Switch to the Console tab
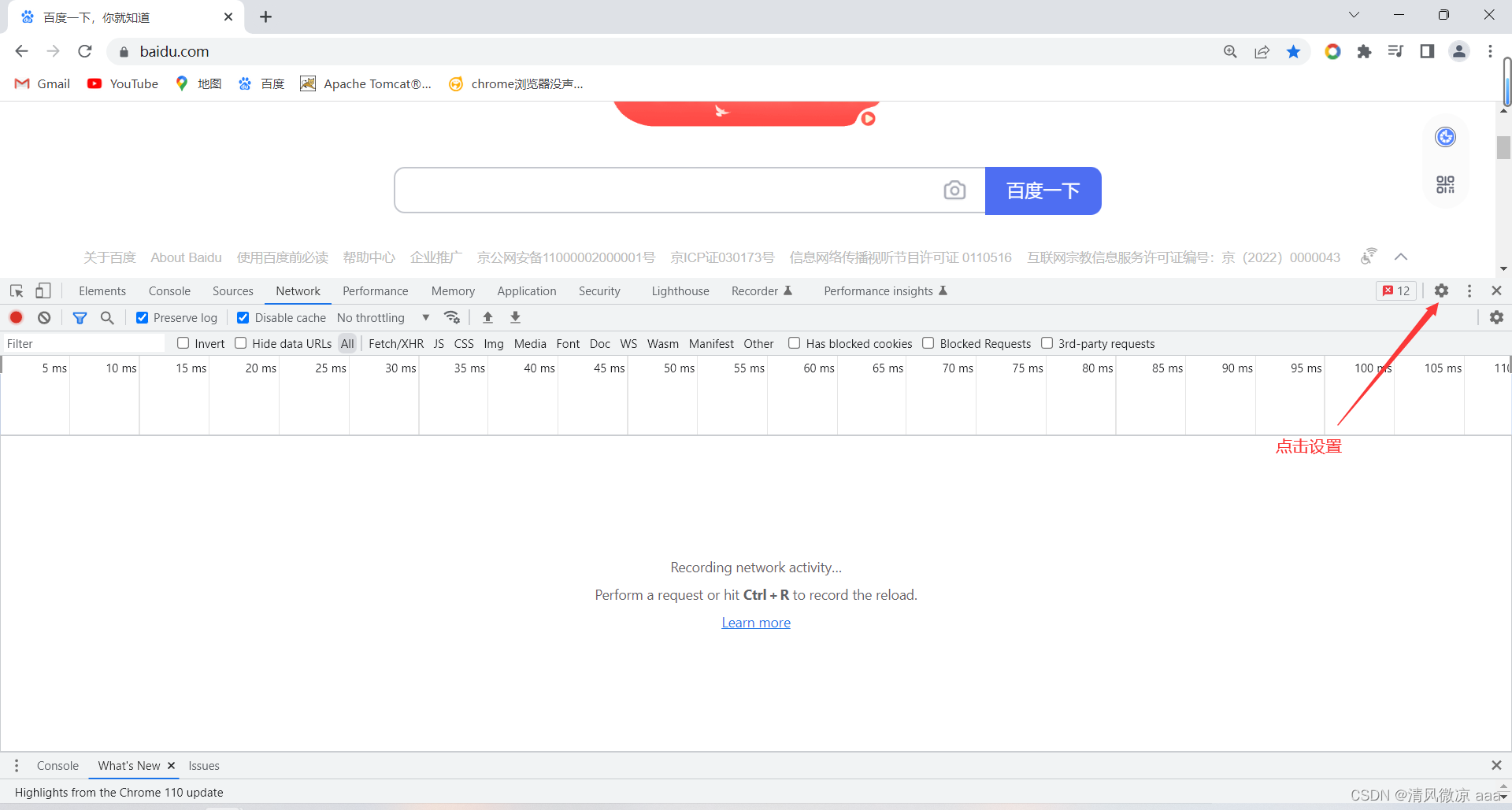 click(169, 290)
